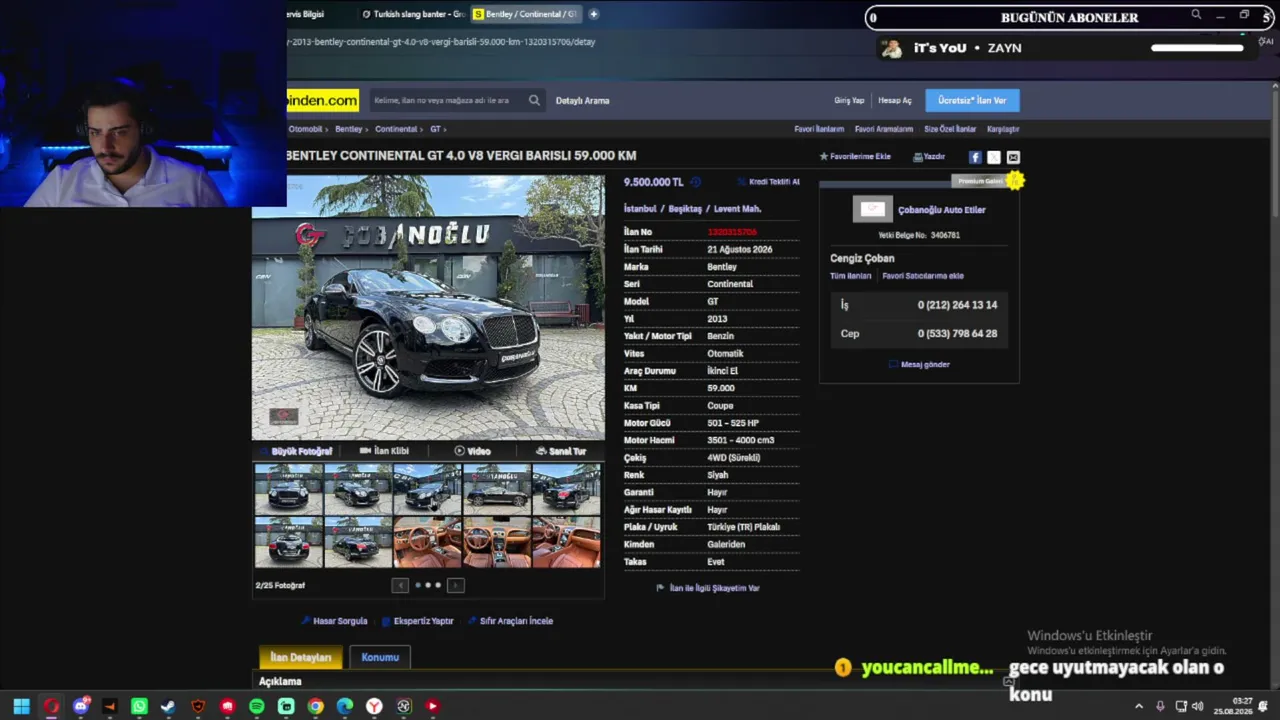This screenshot has width=1280, height=720.
Task: Click Favori Satıcılarıma ekle
Action: coord(923,276)
